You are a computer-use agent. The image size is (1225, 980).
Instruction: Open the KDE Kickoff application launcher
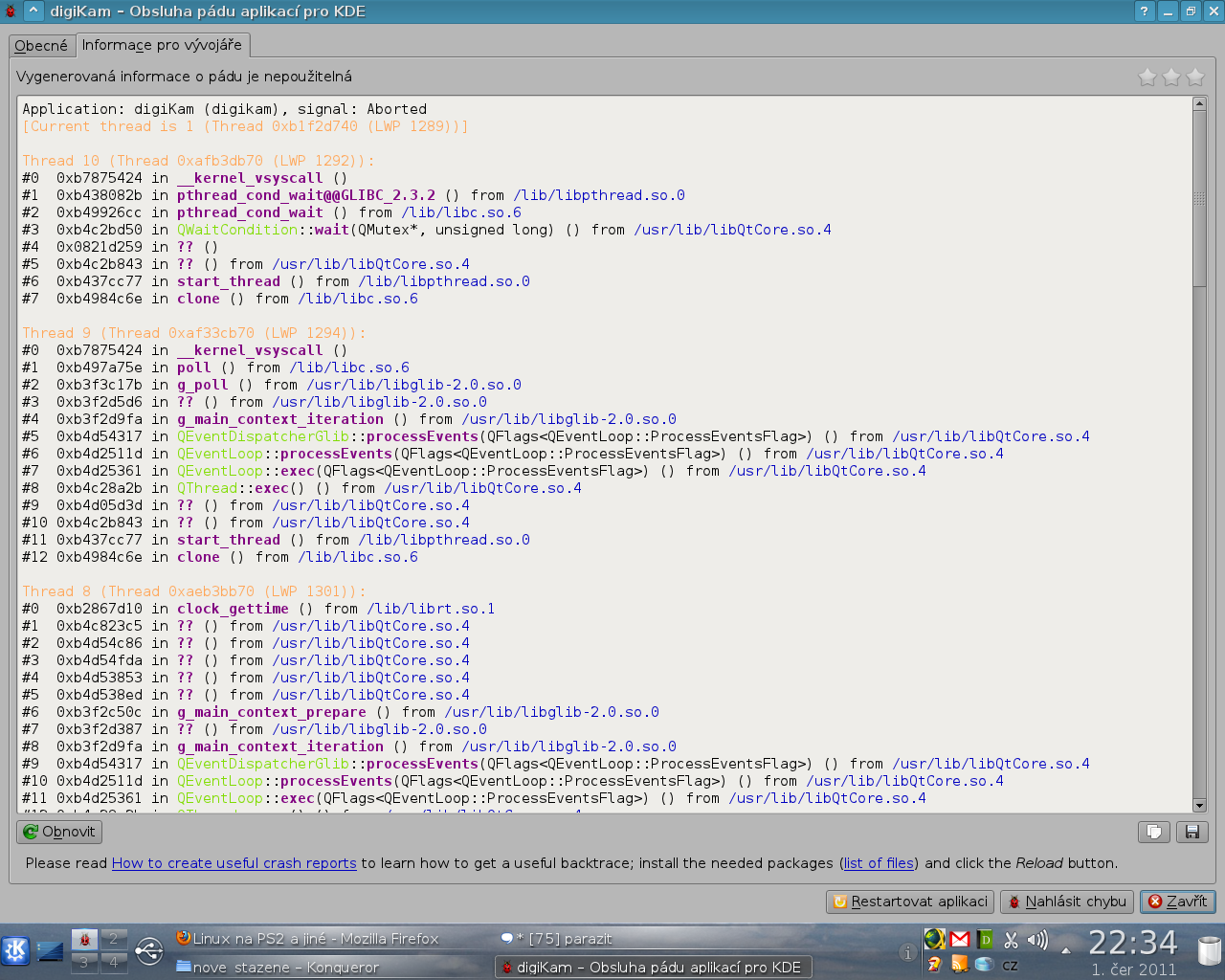tap(15, 950)
